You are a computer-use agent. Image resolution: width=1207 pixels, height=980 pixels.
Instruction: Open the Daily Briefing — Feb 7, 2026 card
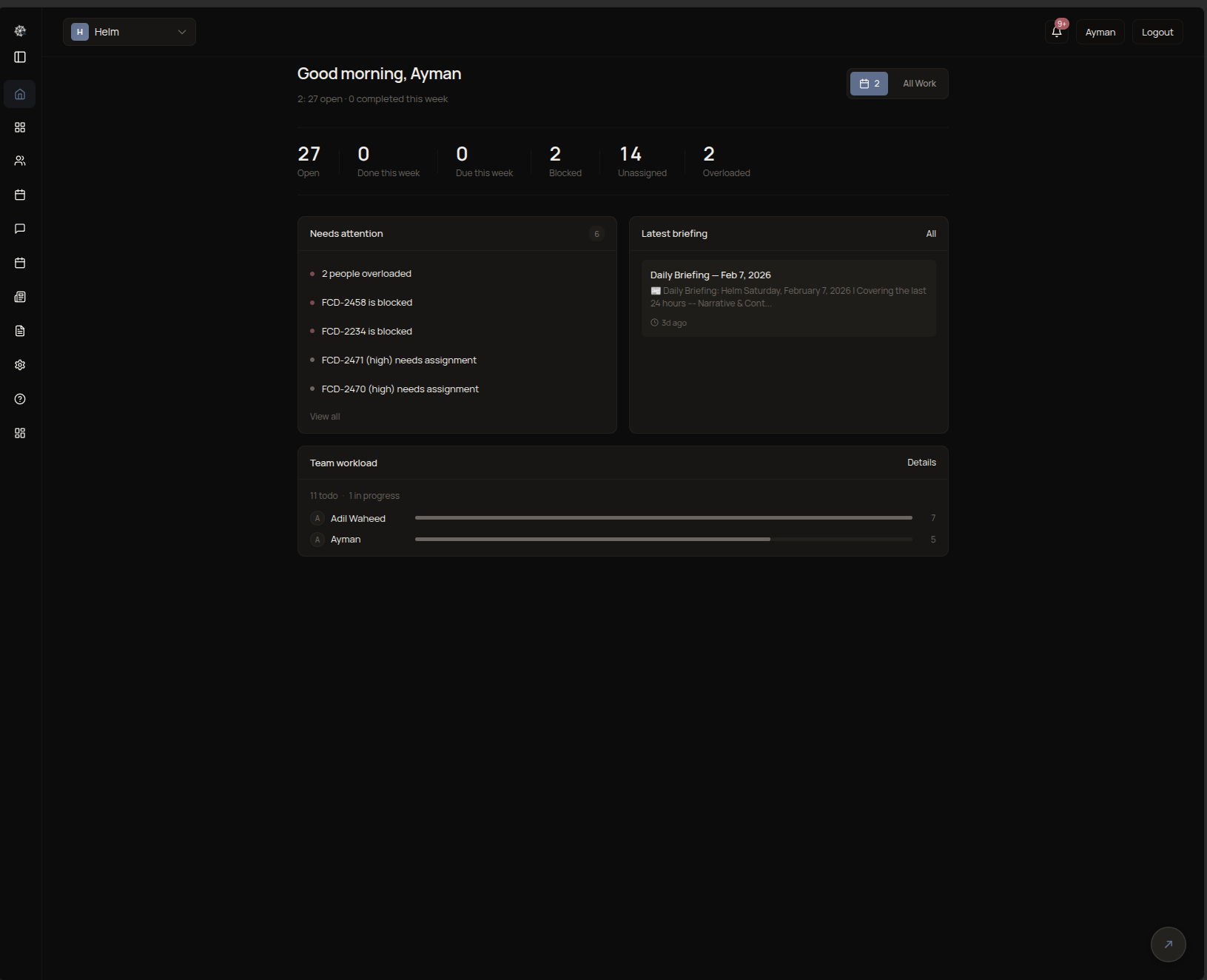pos(789,298)
